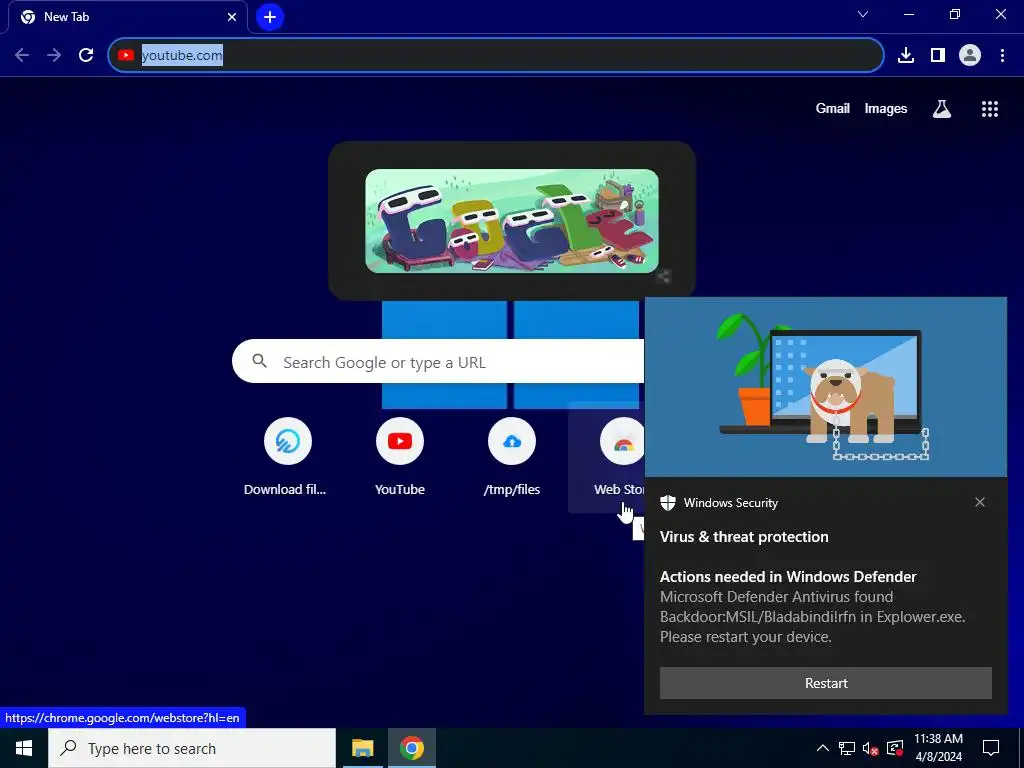Click the Chrome taskbar icon

coord(412,748)
